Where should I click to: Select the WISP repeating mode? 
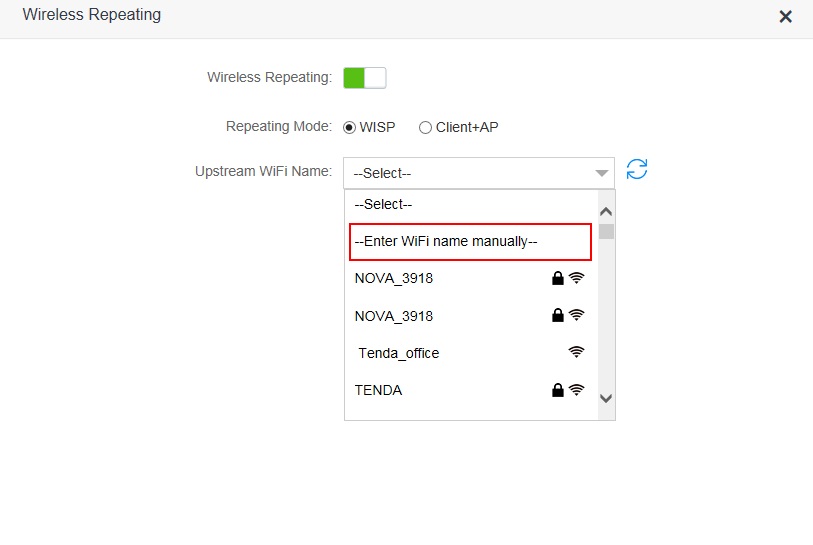349,128
